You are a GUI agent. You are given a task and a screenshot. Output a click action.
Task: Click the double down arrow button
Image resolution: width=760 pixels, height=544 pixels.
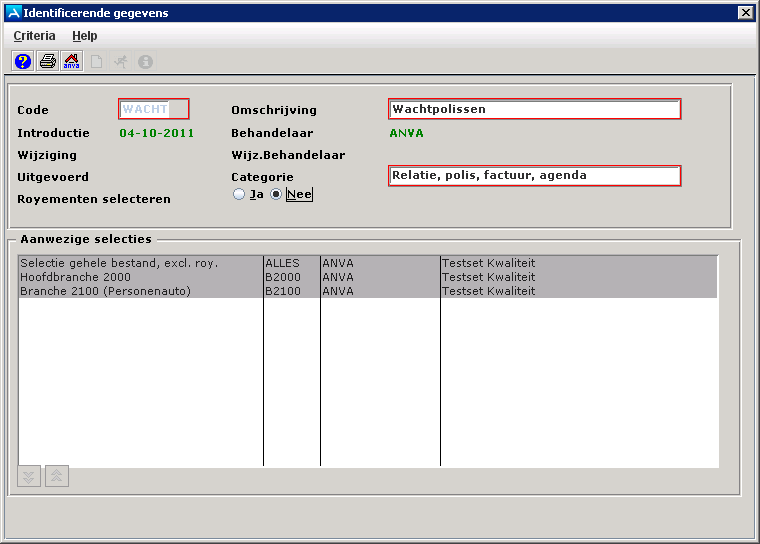(30, 477)
